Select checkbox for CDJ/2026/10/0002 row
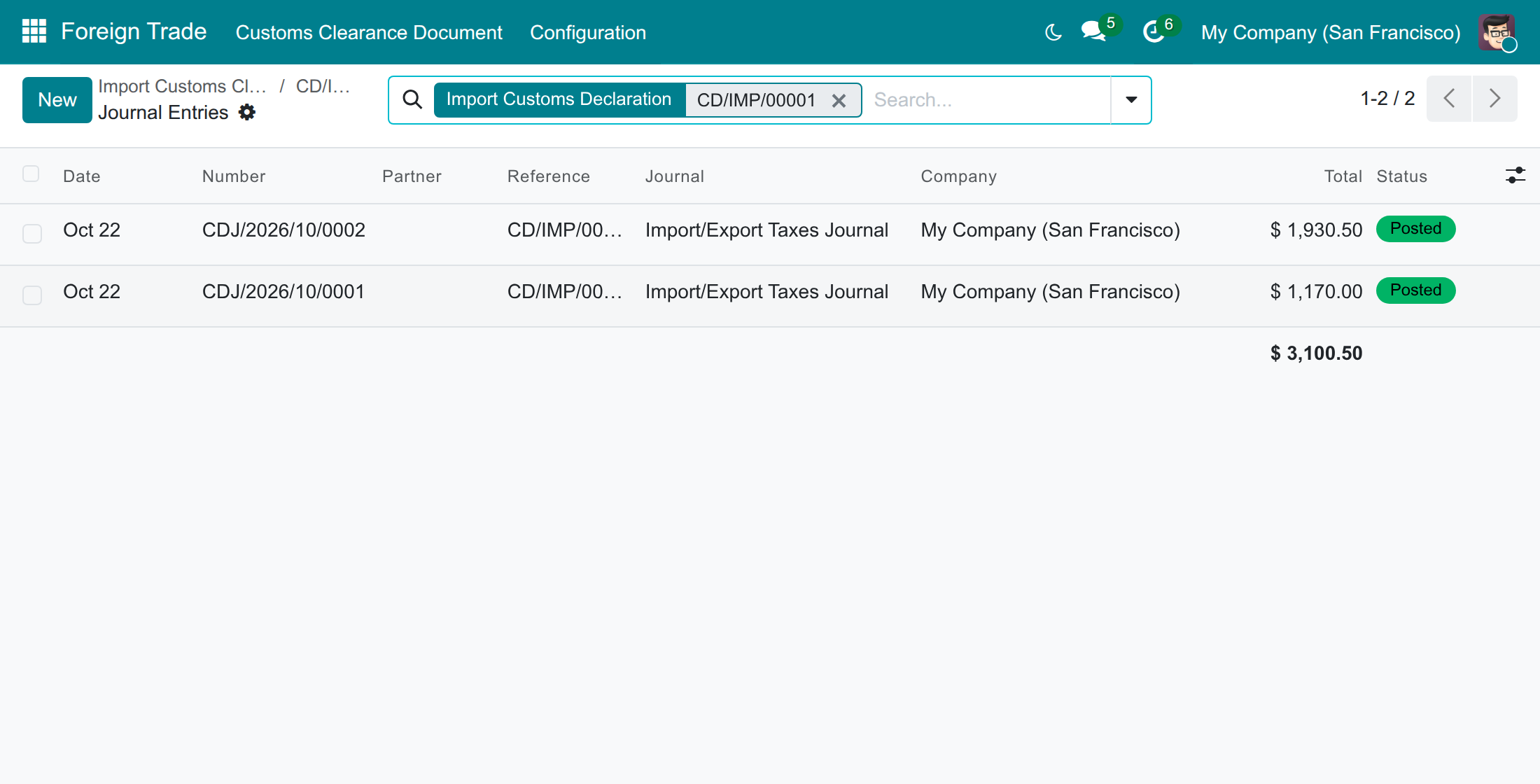This screenshot has width=1540, height=784. 32,233
